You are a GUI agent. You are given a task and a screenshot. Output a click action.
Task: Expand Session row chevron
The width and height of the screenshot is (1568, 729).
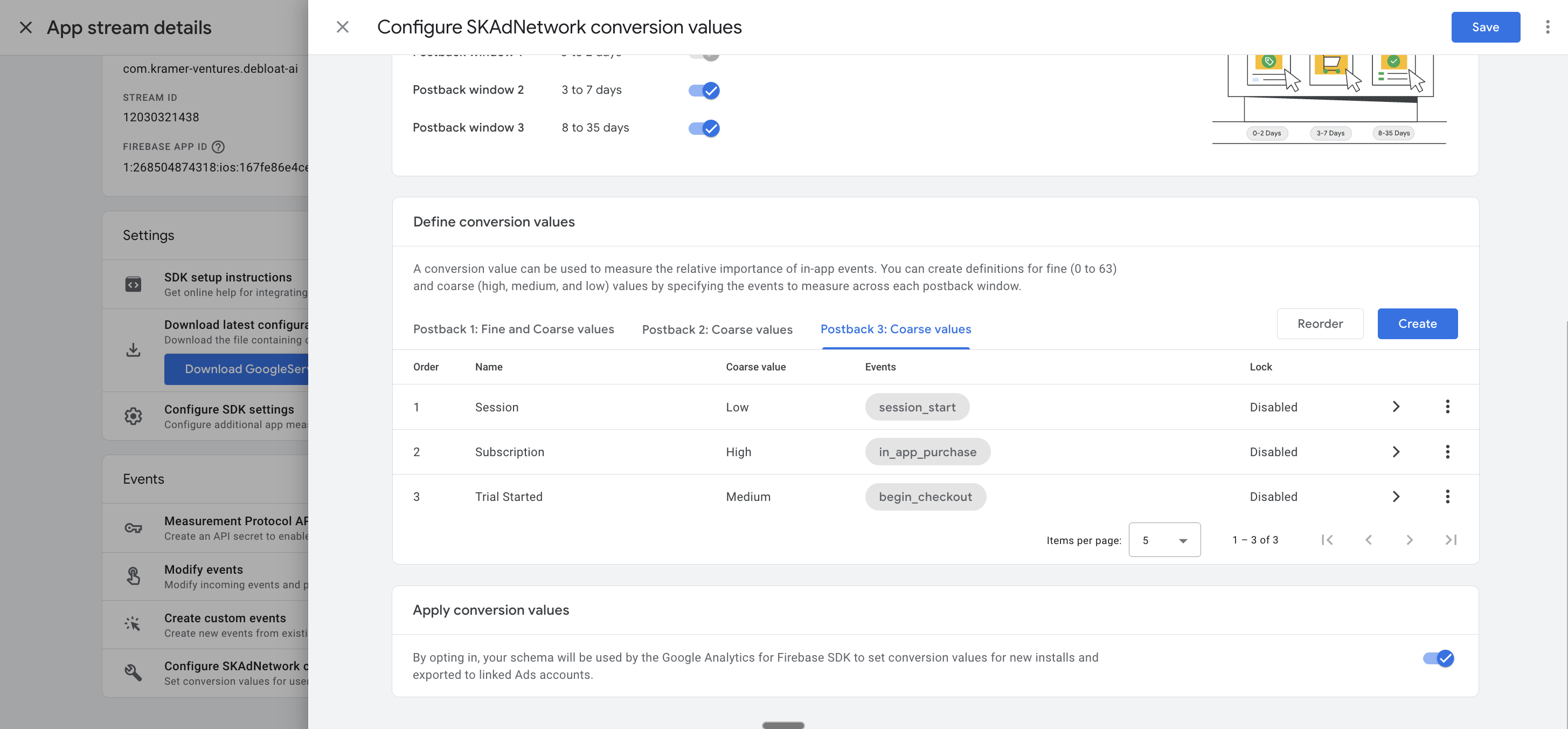pos(1396,406)
